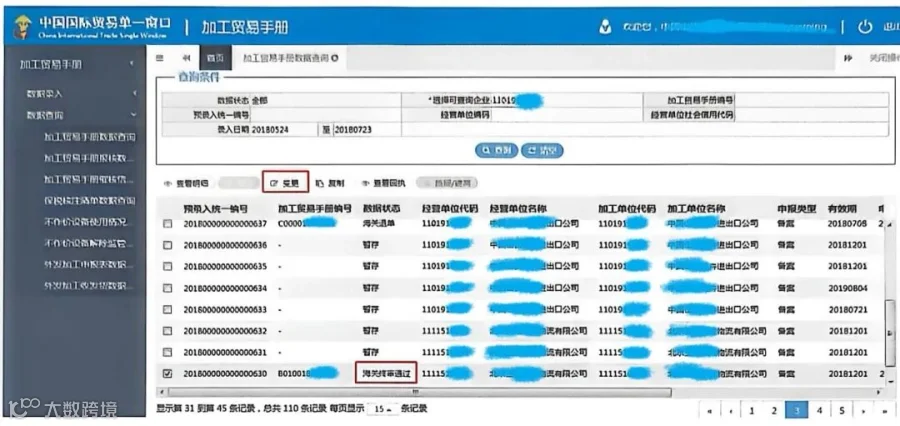This screenshot has height=426, width=900.
Task: Open the 选择可查询企业 dropdown
Action: 567,100
